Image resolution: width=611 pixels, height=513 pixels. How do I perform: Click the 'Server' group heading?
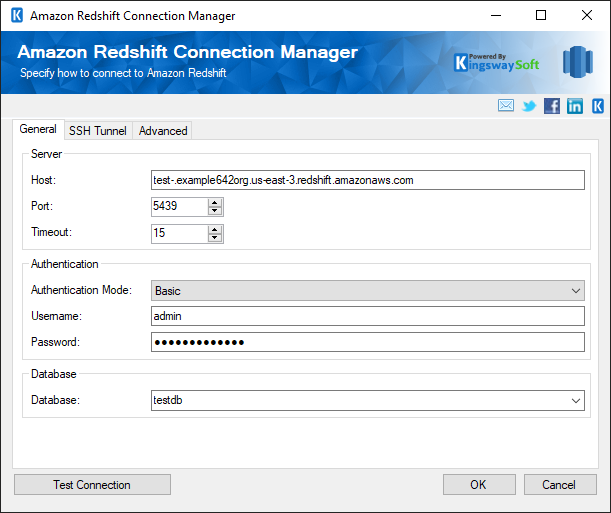point(46,154)
